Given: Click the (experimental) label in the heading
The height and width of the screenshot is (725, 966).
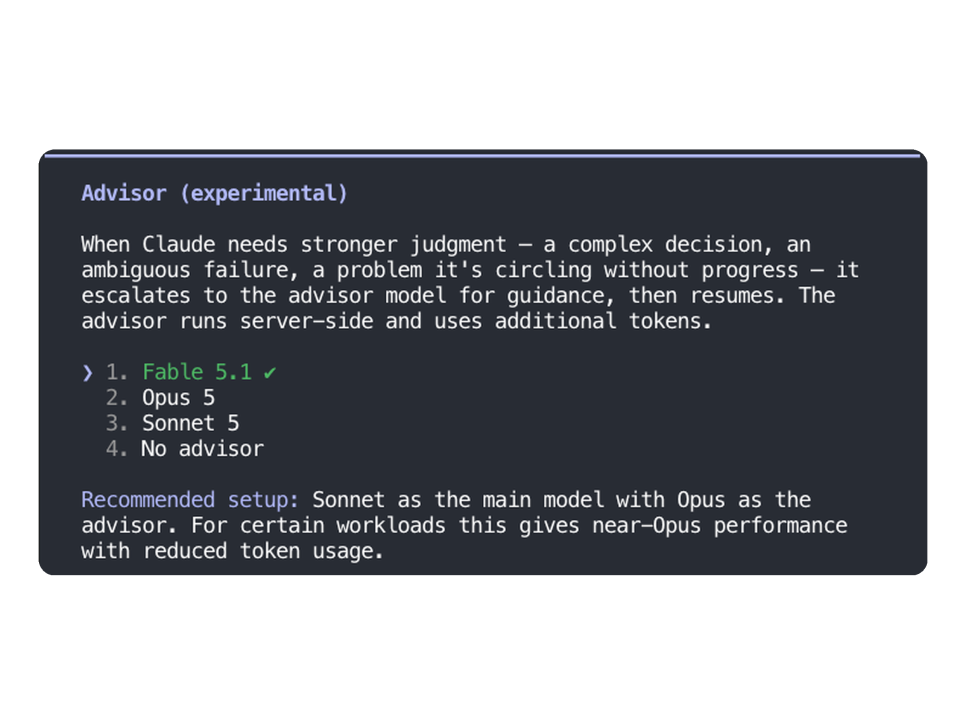Looking at the screenshot, I should pyautogui.click(x=264, y=193).
